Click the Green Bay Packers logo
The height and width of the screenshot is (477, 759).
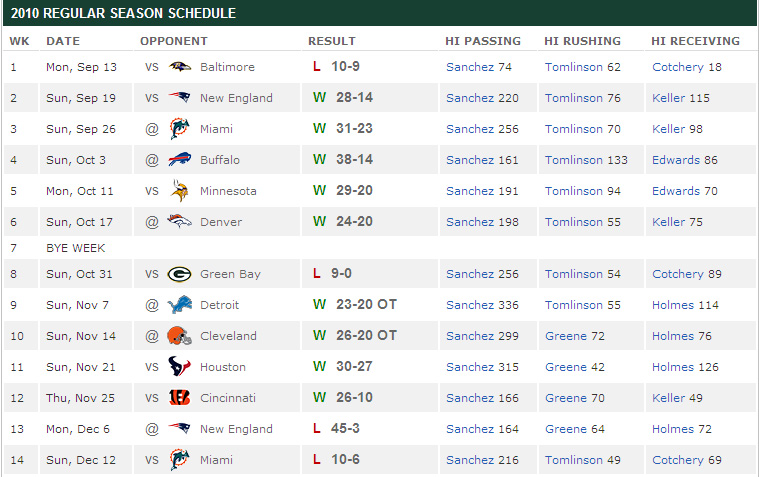click(179, 274)
